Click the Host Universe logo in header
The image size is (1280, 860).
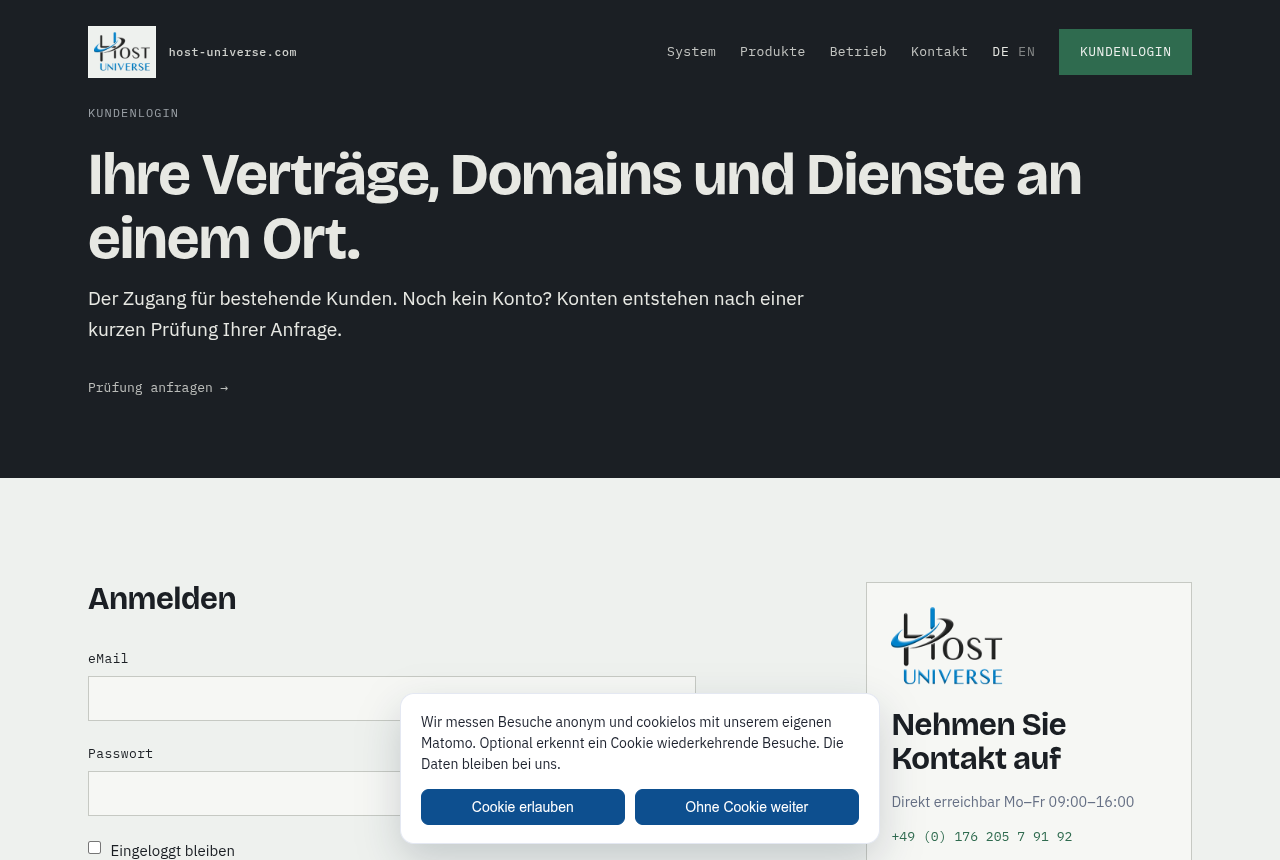122,52
